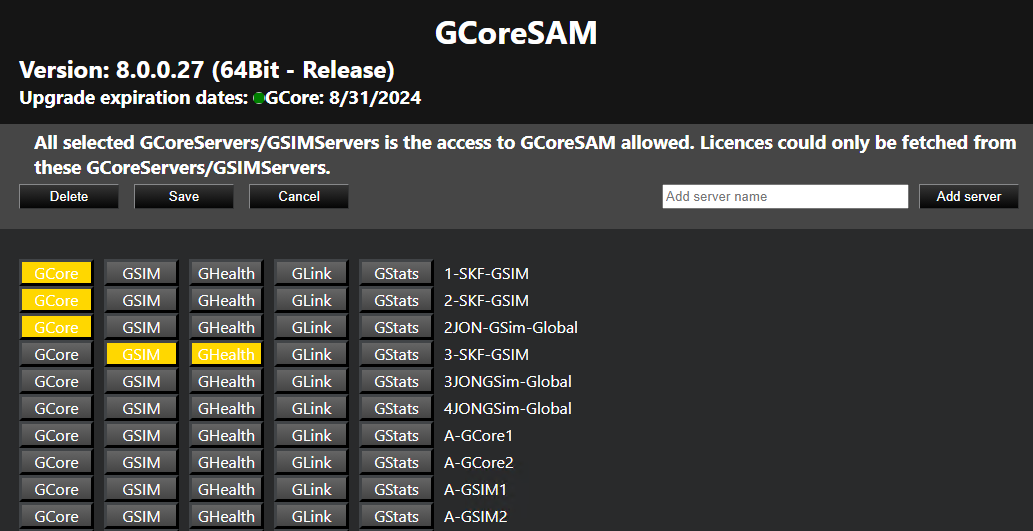
Task: Enable GStats for 3JONGSim-Global
Action: click(x=396, y=381)
